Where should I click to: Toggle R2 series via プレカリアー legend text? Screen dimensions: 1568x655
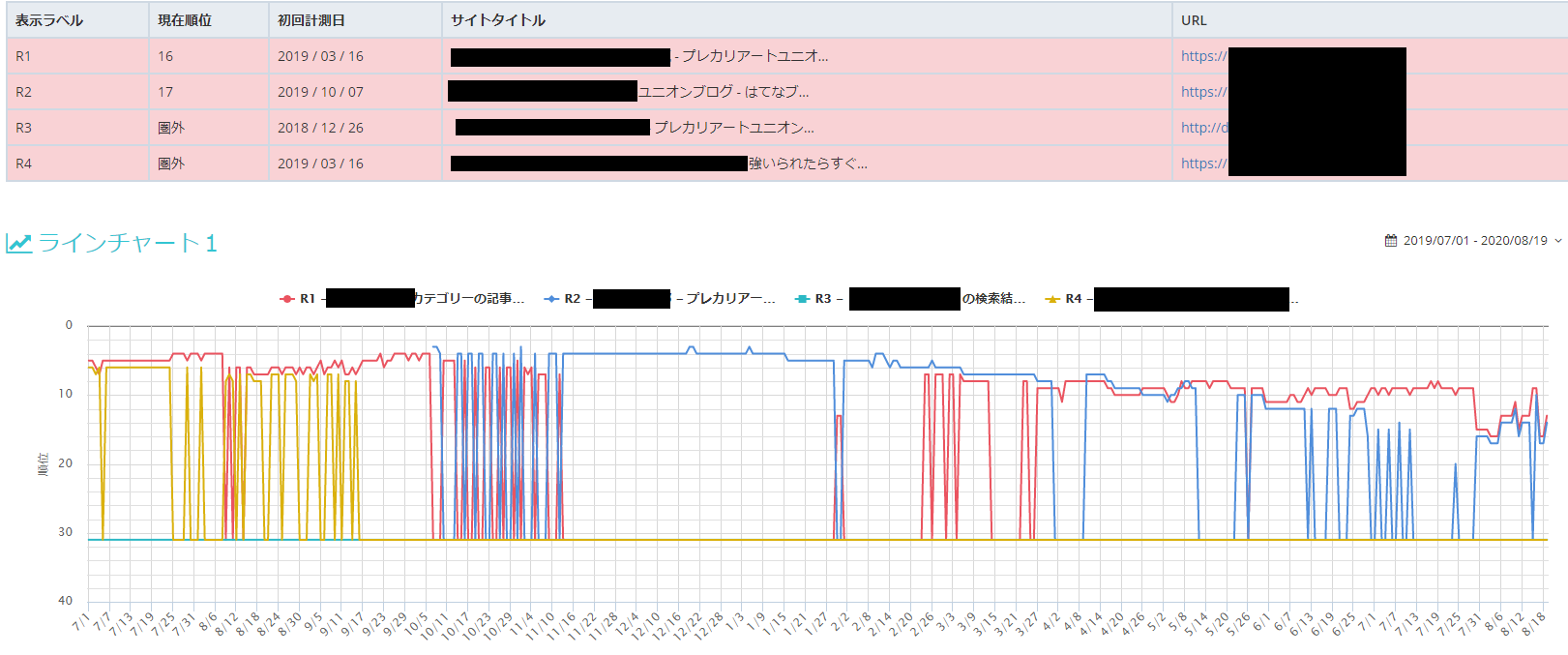[725, 299]
